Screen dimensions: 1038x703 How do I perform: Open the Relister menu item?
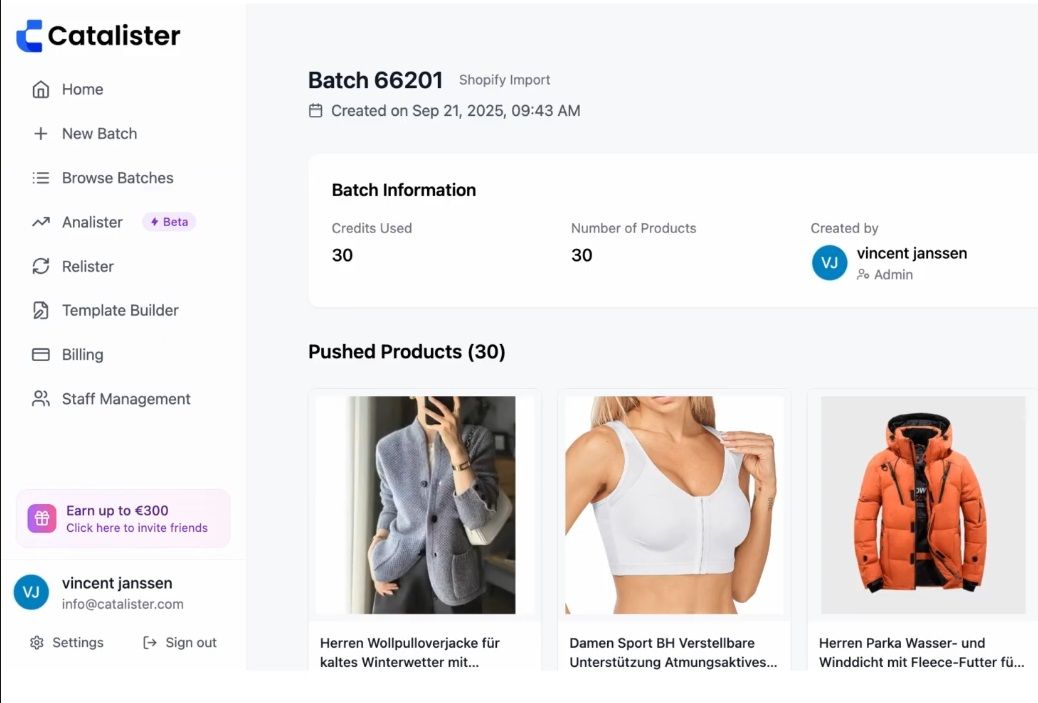click(88, 266)
